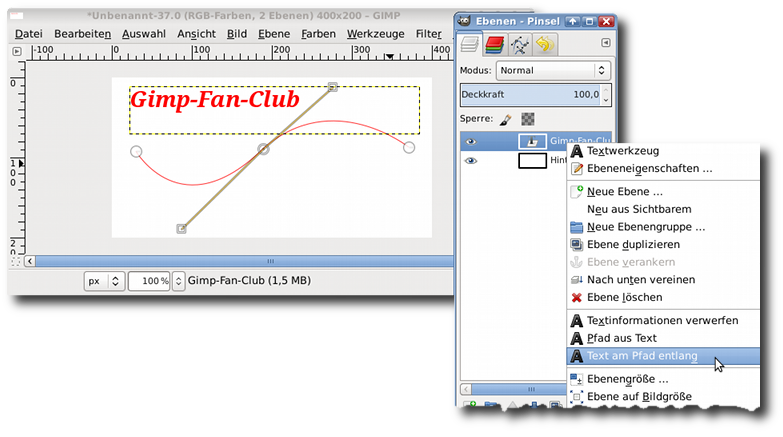The width and height of the screenshot is (783, 437).
Task: Select the white background layer thumbnail
Action: pos(532,161)
